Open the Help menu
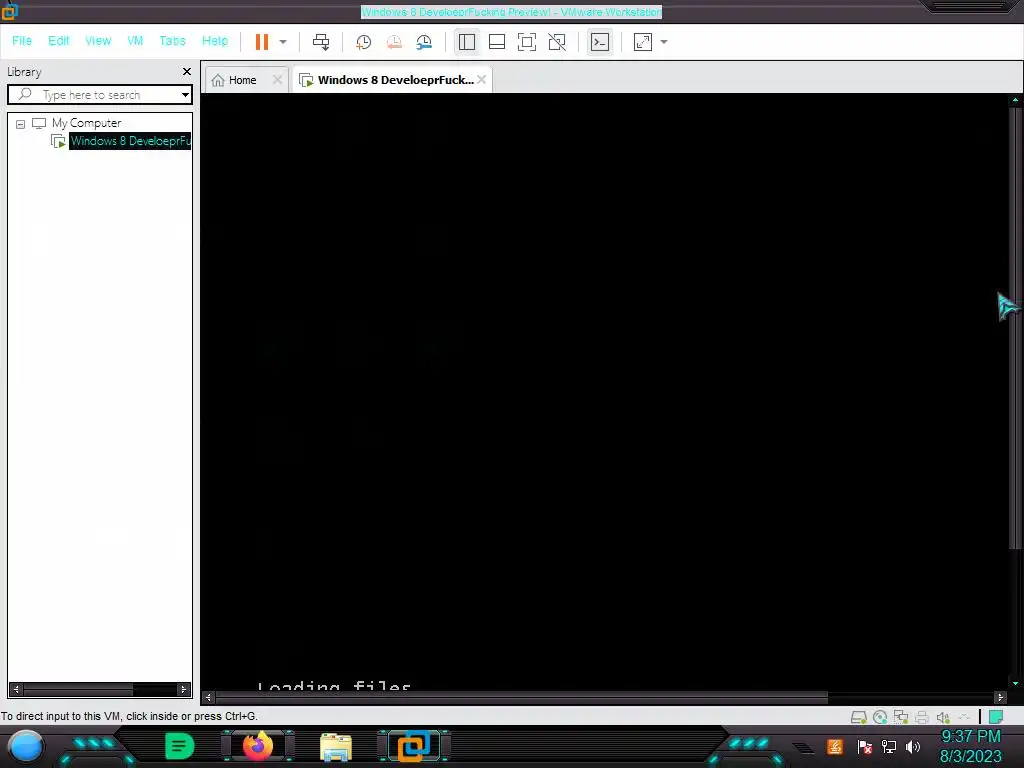 tap(214, 40)
